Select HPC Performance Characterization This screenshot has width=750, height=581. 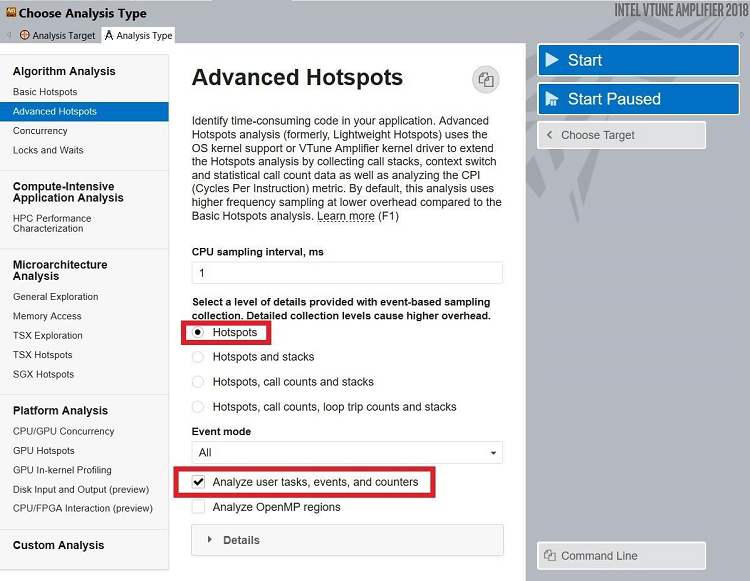52,223
